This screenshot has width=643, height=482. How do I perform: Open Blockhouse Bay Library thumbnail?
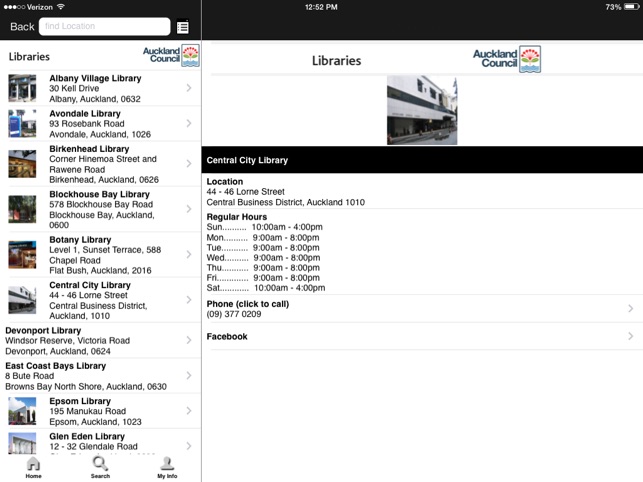[x=22, y=209]
